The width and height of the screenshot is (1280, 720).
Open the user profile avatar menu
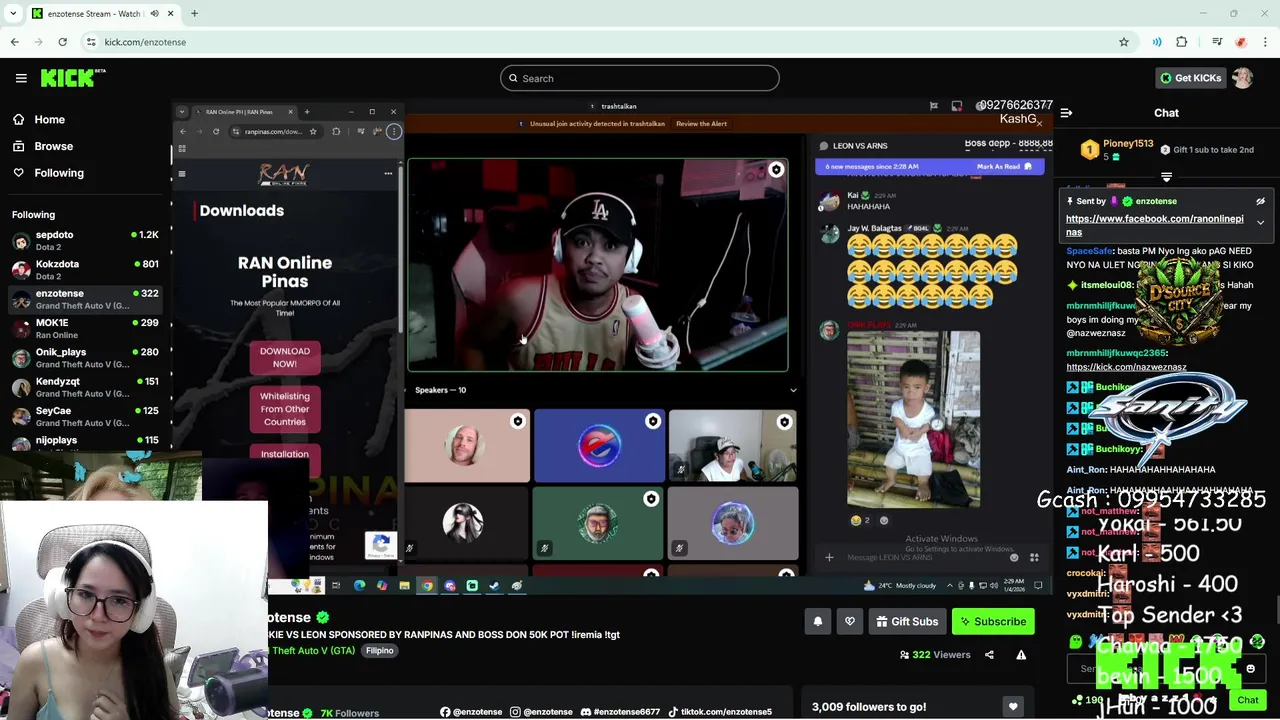tap(1243, 78)
